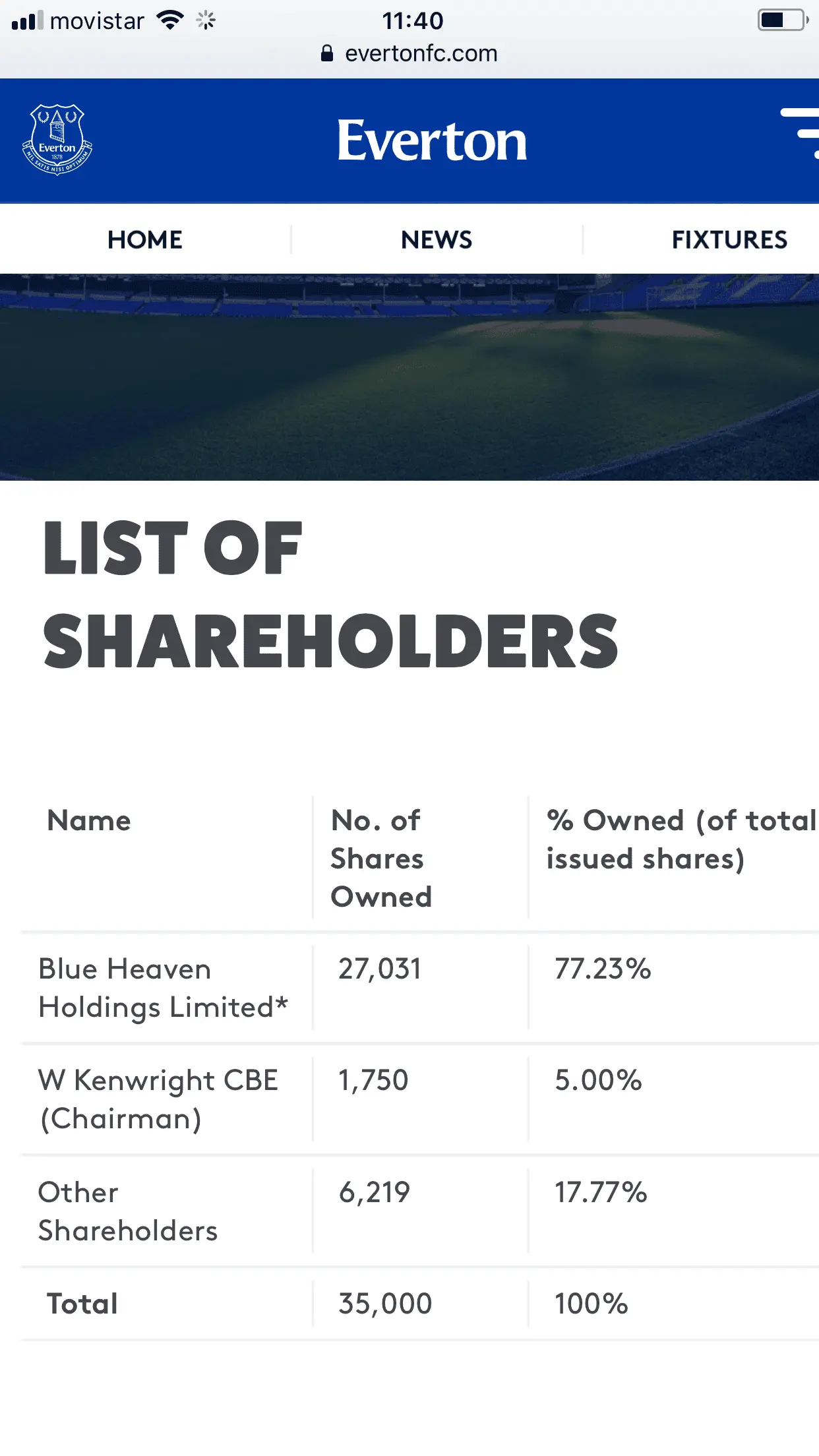Screen dimensions: 819x1456
Task: Tap the battery indicator icon
Action: tap(782, 20)
